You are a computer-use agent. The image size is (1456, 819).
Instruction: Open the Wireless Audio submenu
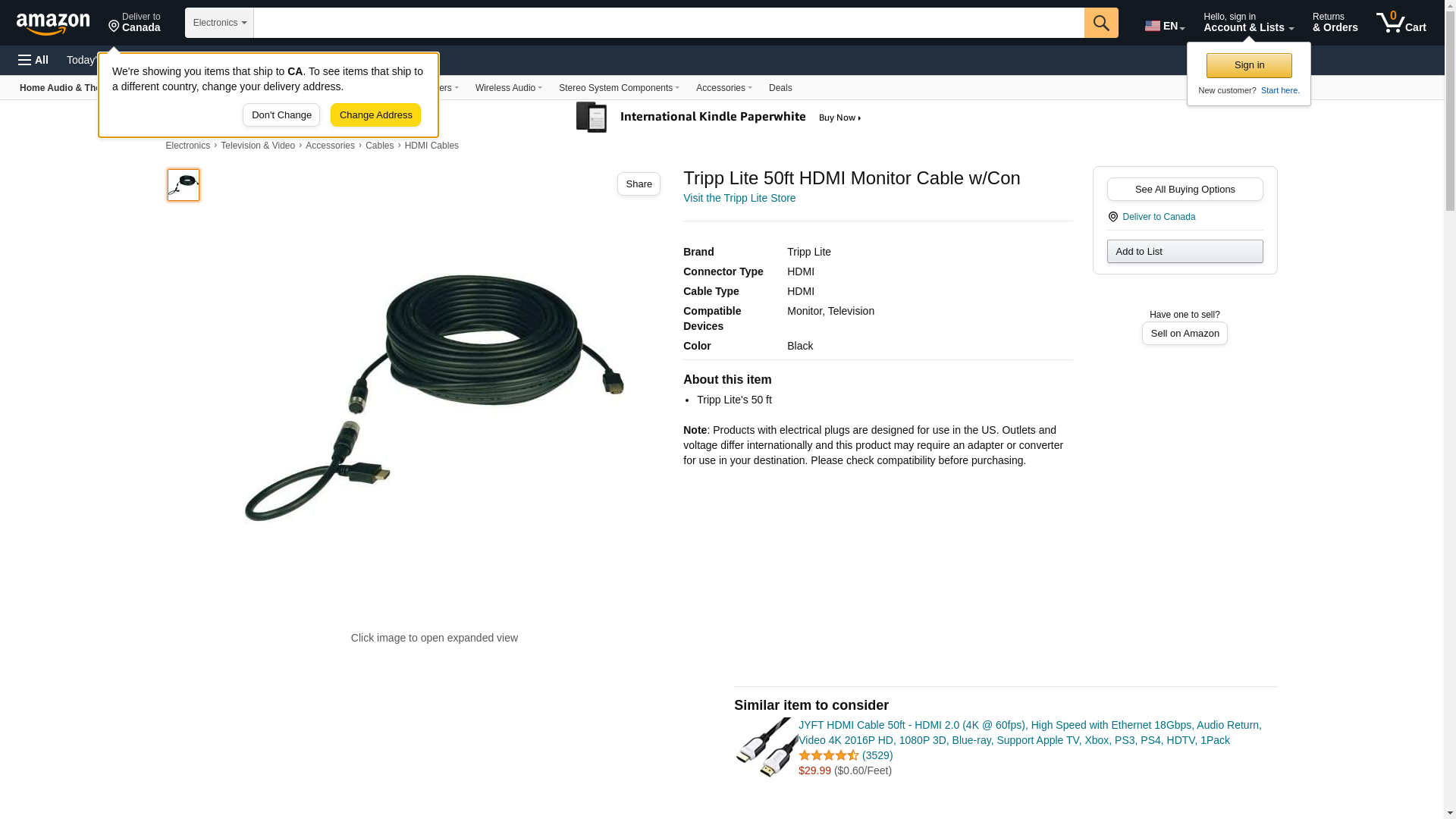[x=508, y=88]
